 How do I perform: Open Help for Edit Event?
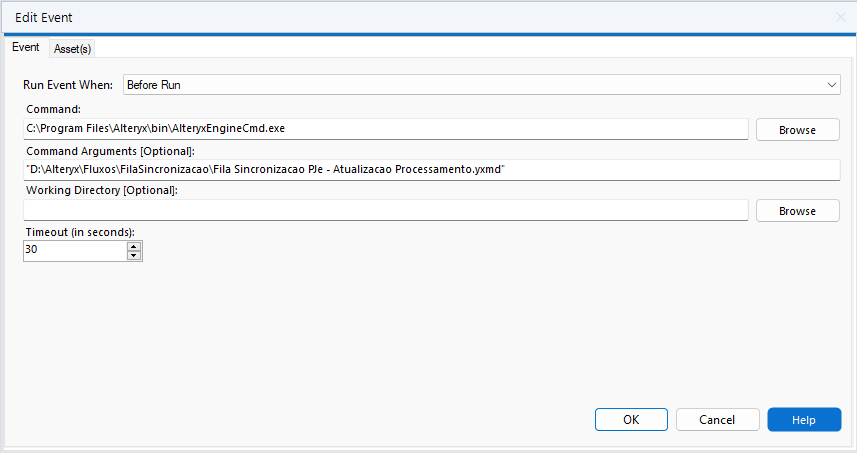pyautogui.click(x=804, y=420)
